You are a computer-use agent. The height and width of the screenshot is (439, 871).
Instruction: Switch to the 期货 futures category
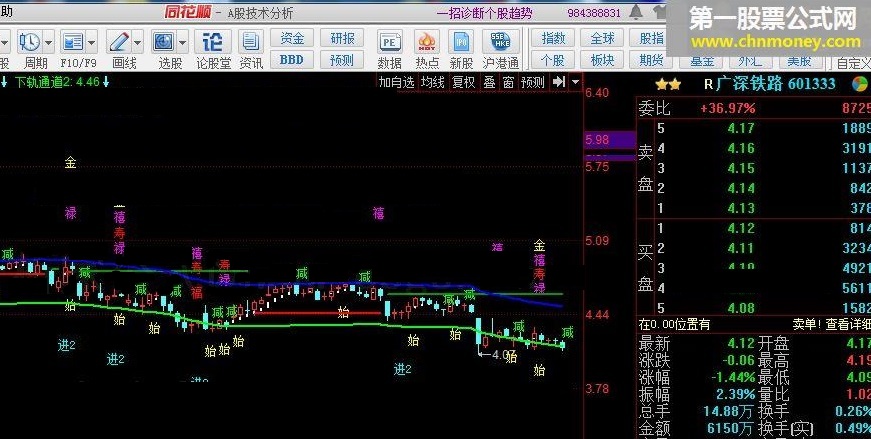(650, 59)
